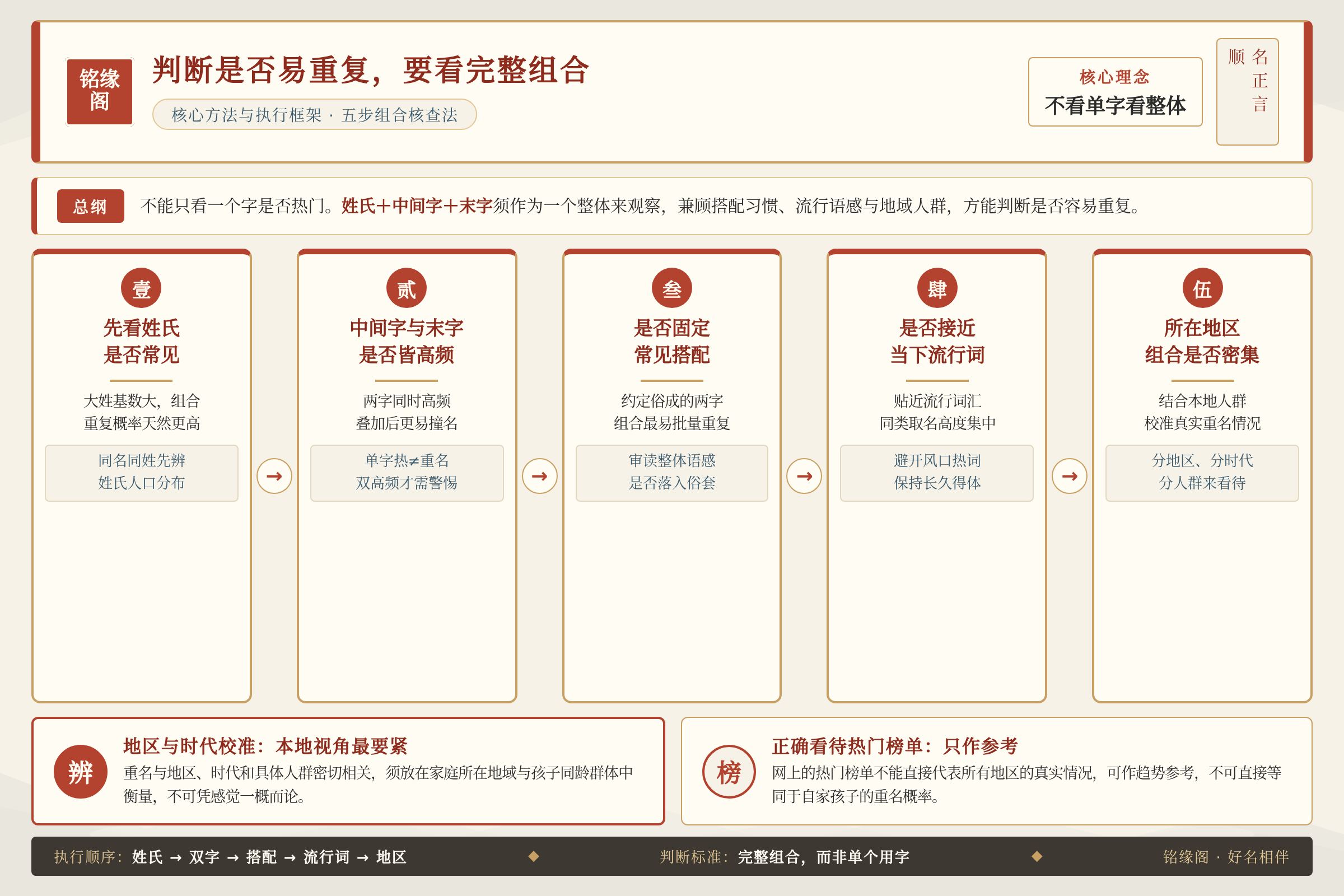Click the arrow between steps 贰 and 叁

(539, 476)
